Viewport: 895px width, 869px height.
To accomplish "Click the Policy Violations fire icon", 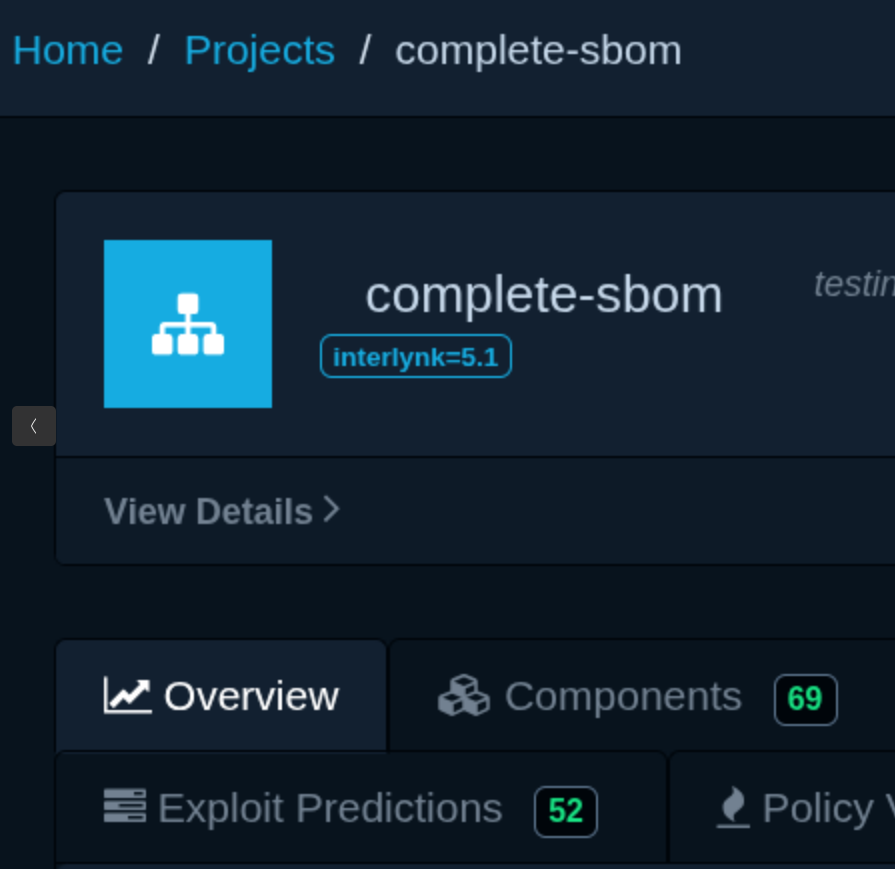I will [733, 807].
